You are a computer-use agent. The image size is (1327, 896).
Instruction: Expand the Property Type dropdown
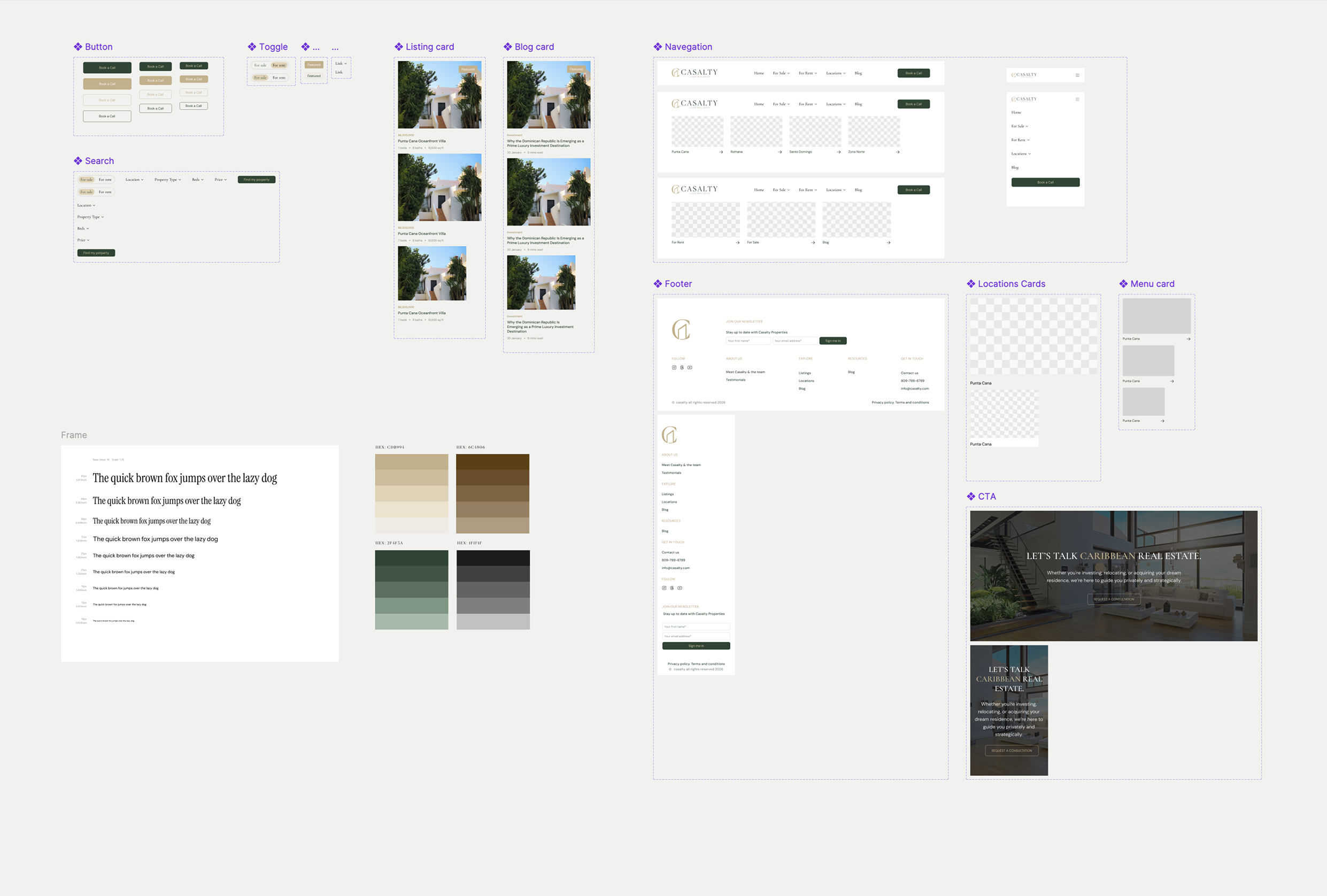(x=167, y=179)
